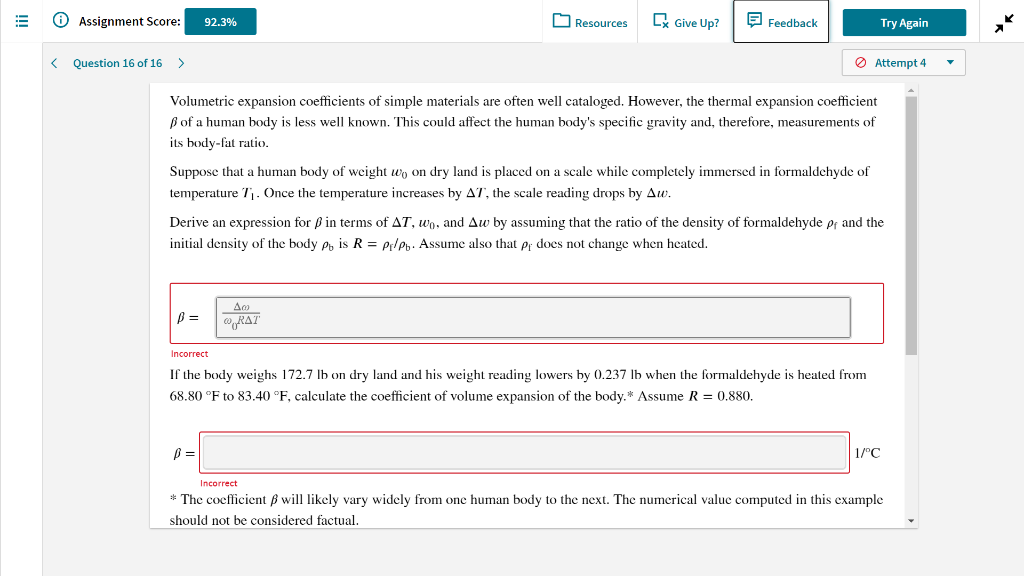Click the Give Up? button
Image resolution: width=1024 pixels, height=576 pixels.
[x=685, y=21]
